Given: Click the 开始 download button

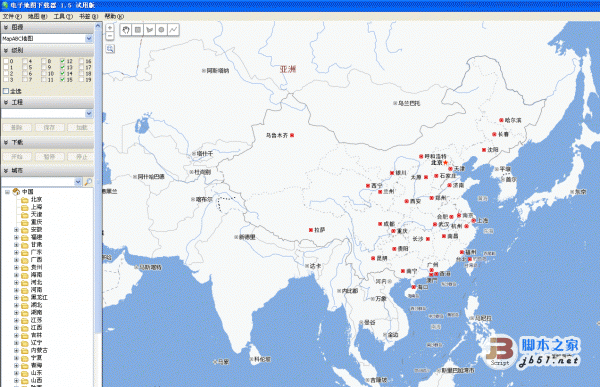Looking at the screenshot, I should pos(17,157).
